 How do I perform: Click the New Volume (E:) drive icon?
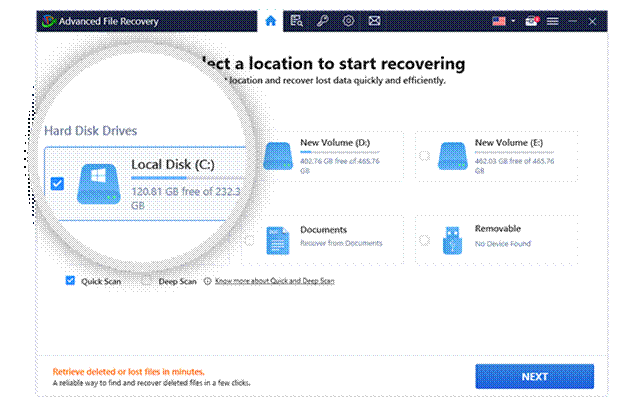coord(452,156)
